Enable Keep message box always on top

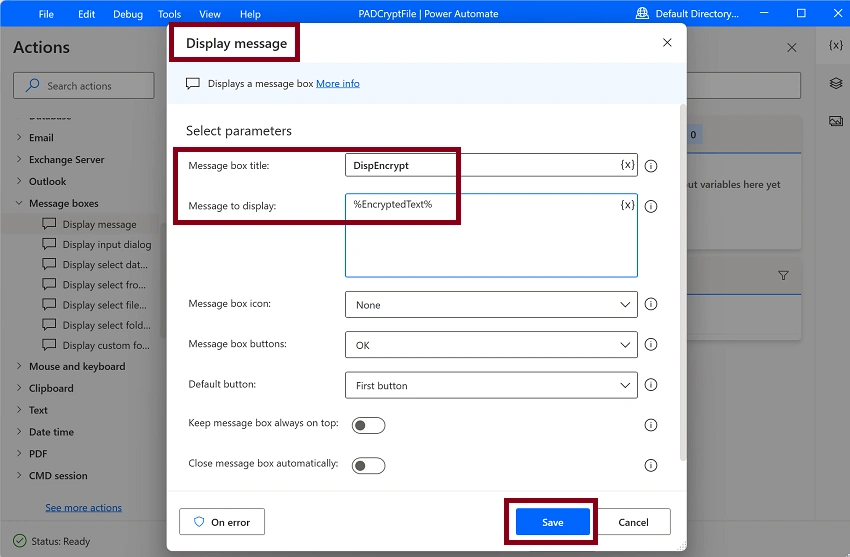click(x=369, y=425)
